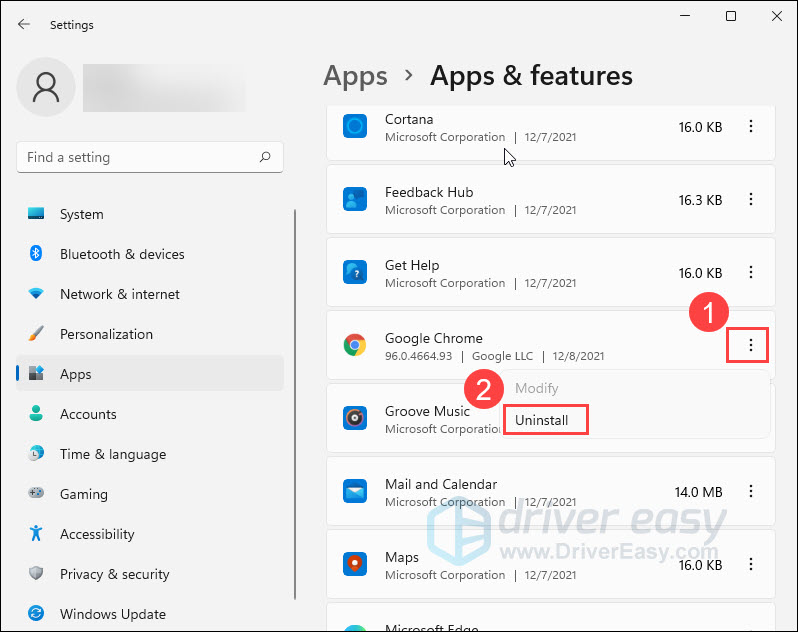Choose Uninstall from the context menu
Screen dimensions: 798x632
542,420
